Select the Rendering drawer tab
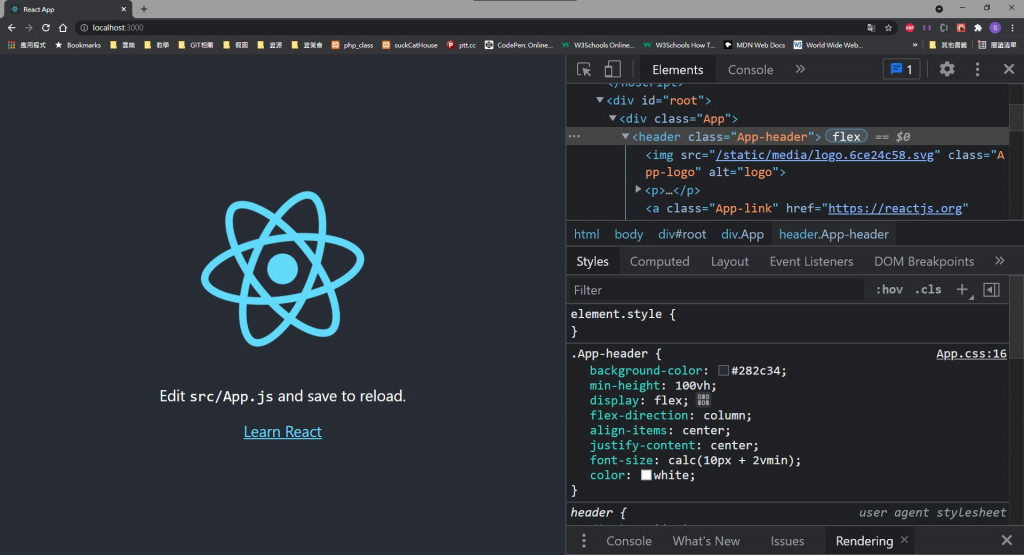1024x555 pixels. tap(864, 541)
